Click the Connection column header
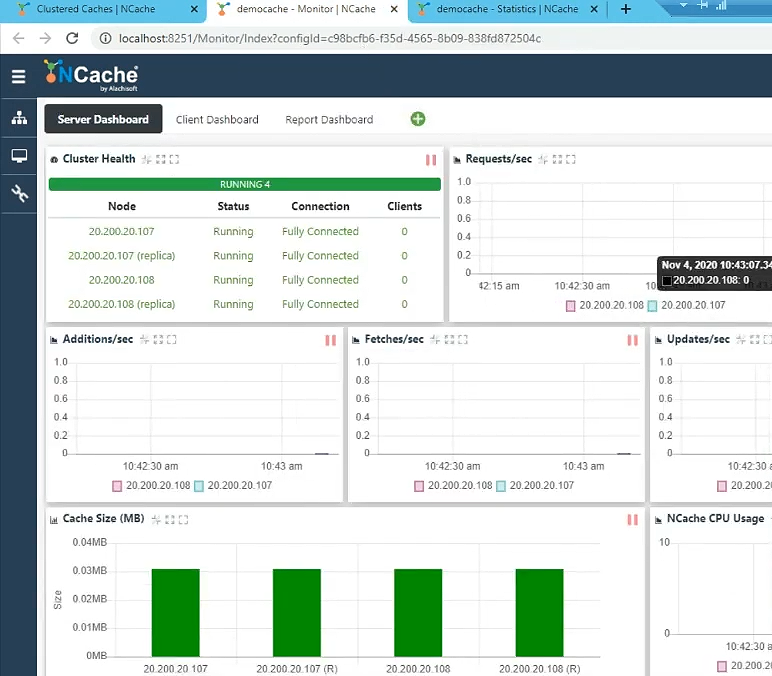 (x=321, y=206)
